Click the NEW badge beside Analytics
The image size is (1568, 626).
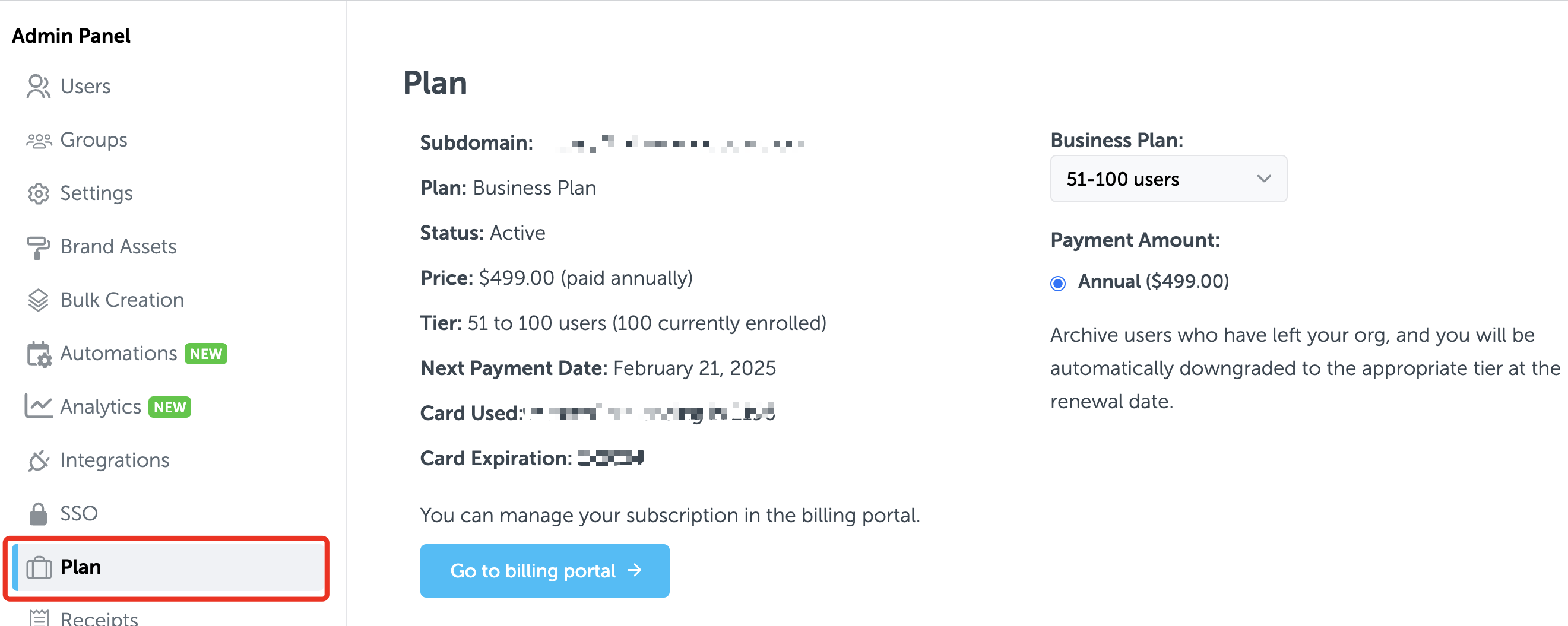click(x=170, y=407)
